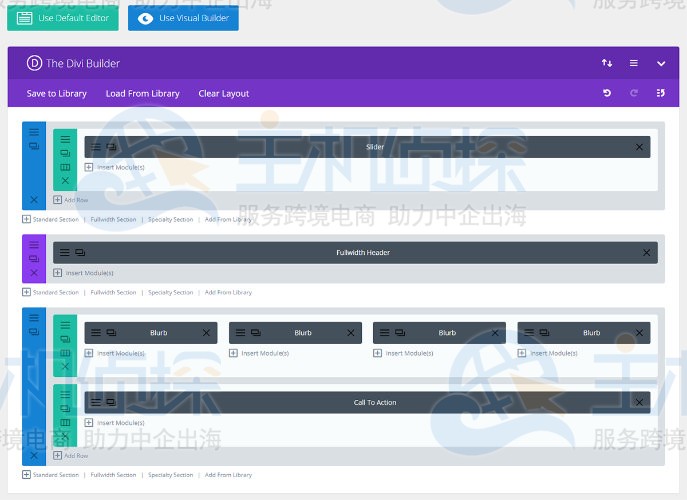Image resolution: width=687 pixels, height=500 pixels.
Task: Duplicate the Fullwidth Header module
Action: 80,252
